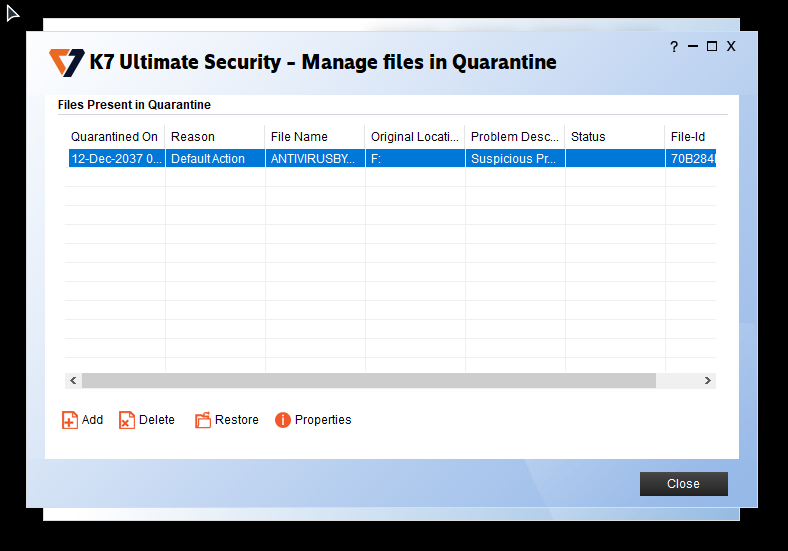The height and width of the screenshot is (551, 788).
Task: Close window with the X icon
Action: click(731, 46)
